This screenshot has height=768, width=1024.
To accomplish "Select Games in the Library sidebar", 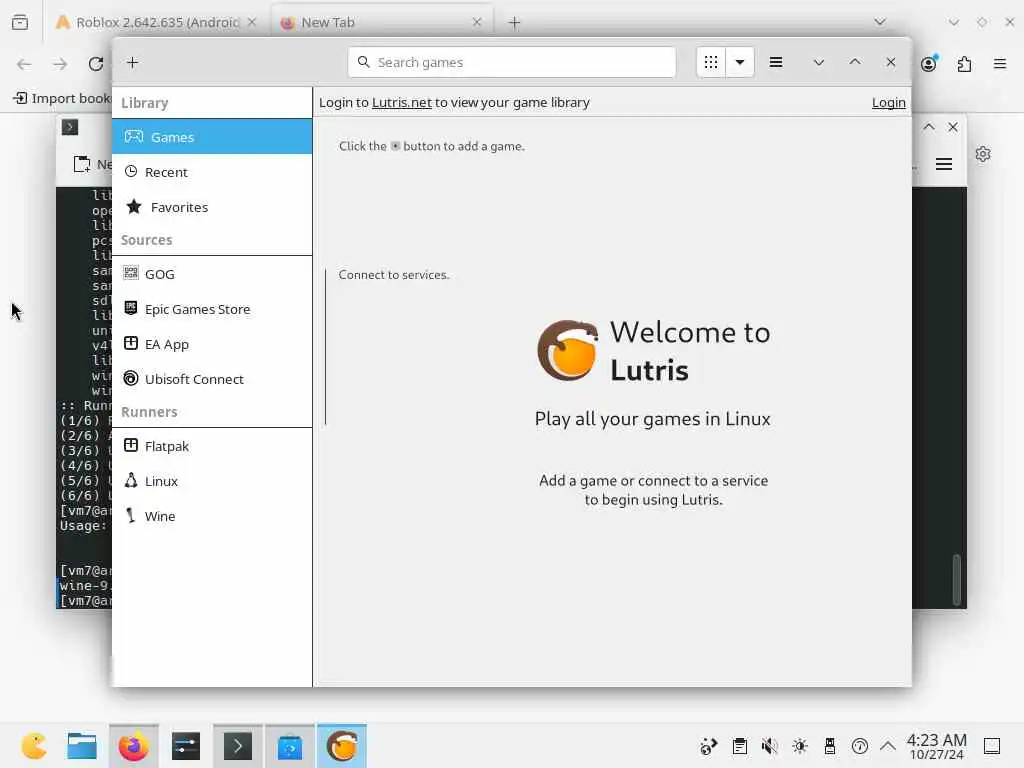I will point(212,137).
